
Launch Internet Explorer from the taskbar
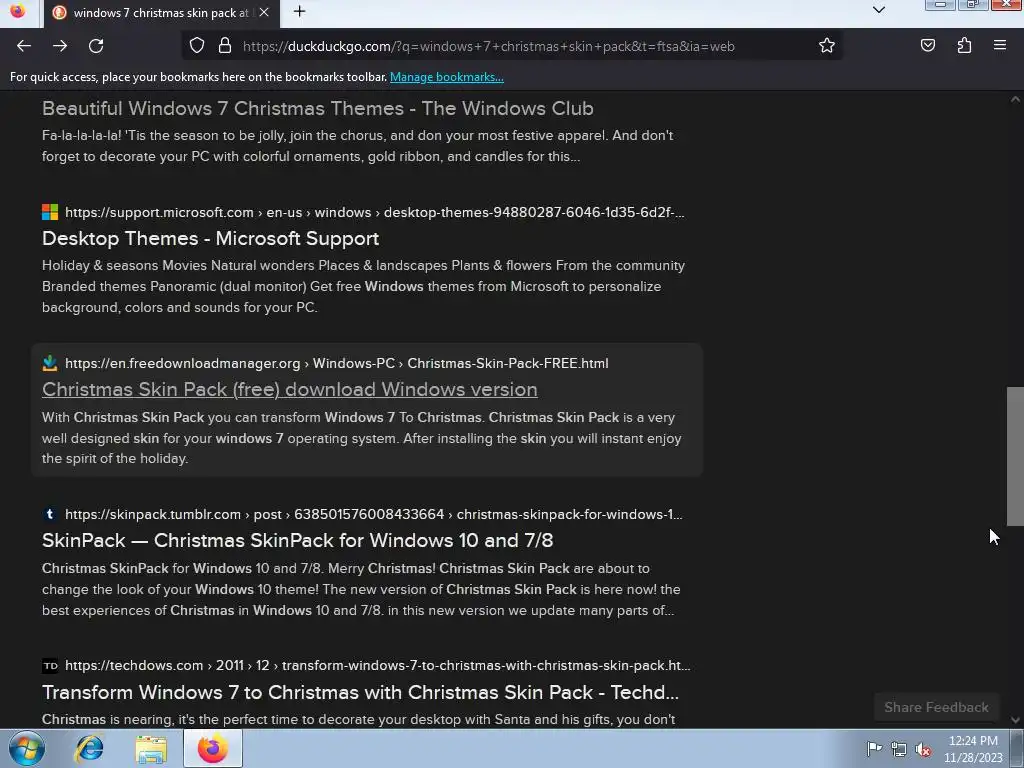pyautogui.click(x=89, y=749)
